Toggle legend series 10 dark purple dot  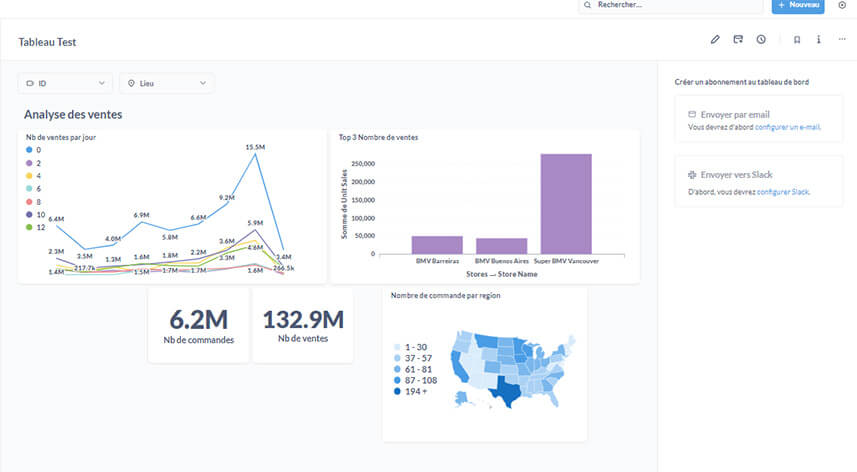[x=29, y=215]
